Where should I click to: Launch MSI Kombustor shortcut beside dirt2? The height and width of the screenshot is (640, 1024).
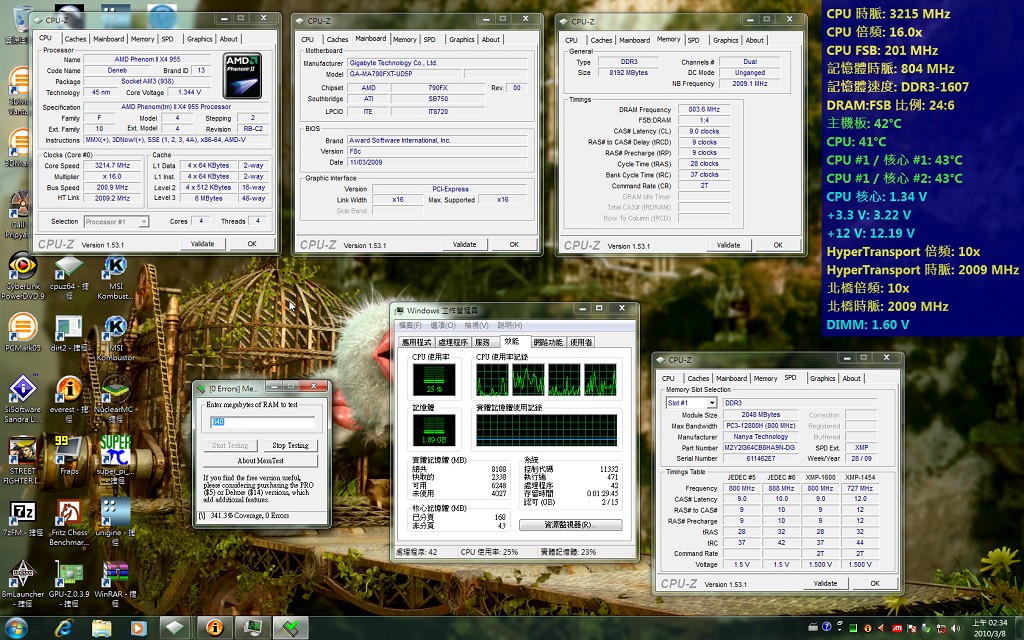(116, 338)
